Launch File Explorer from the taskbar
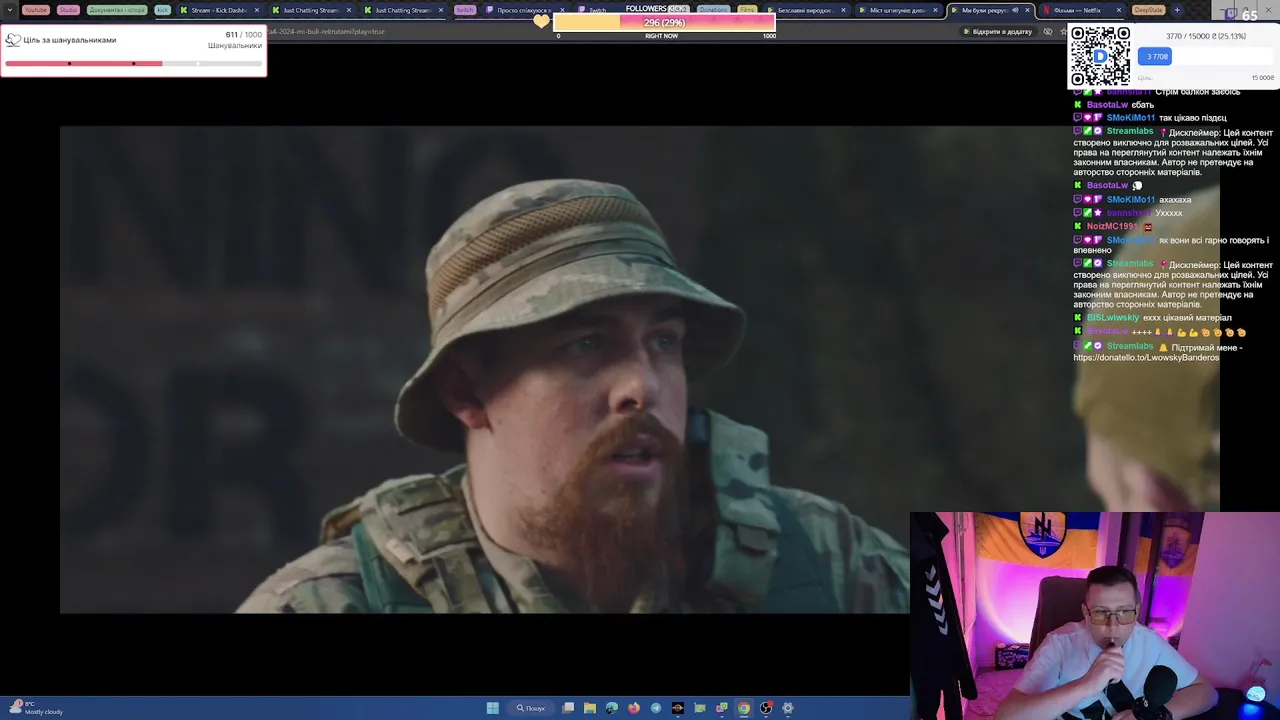 590,708
